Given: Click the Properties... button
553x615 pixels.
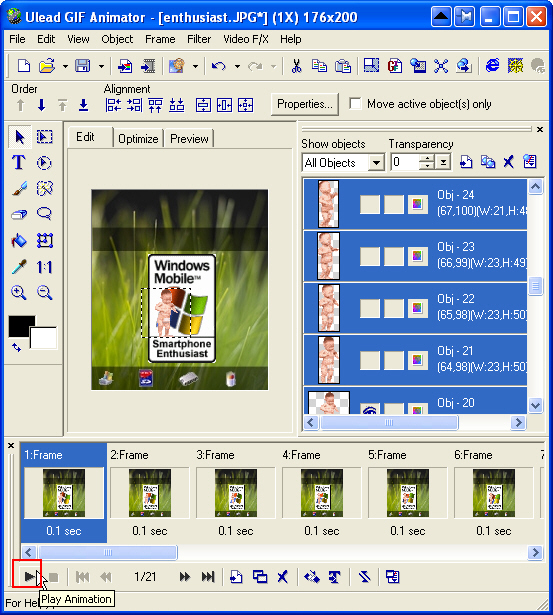Looking at the screenshot, I should [x=305, y=104].
